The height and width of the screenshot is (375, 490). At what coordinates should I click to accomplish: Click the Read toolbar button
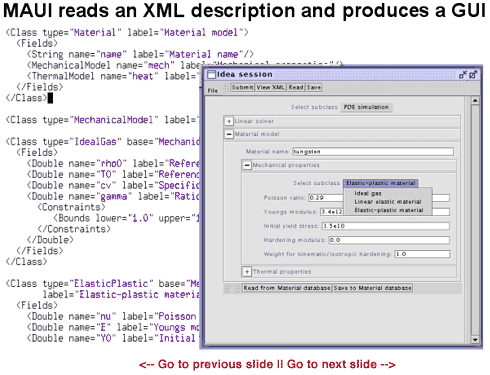click(x=296, y=87)
